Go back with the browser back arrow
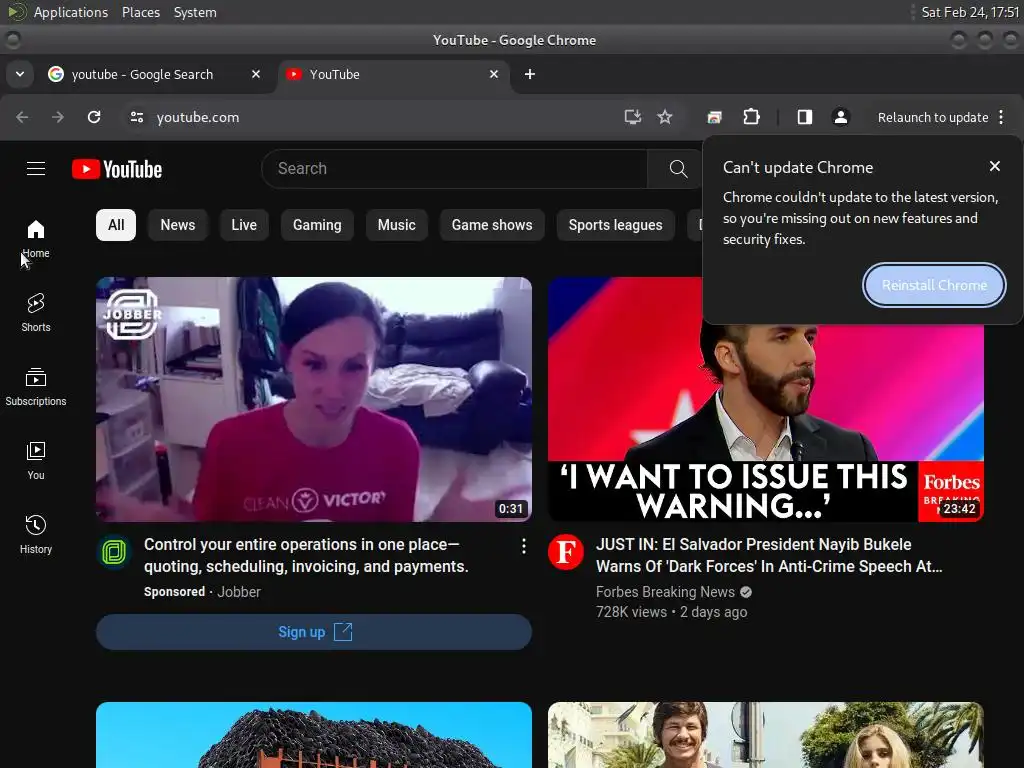This screenshot has width=1024, height=768. [22, 117]
